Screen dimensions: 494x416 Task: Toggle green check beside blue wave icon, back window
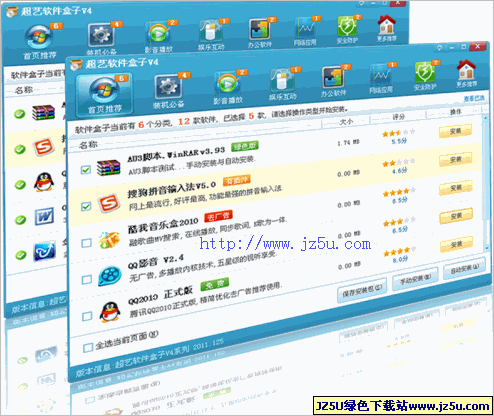pyautogui.click(x=21, y=255)
